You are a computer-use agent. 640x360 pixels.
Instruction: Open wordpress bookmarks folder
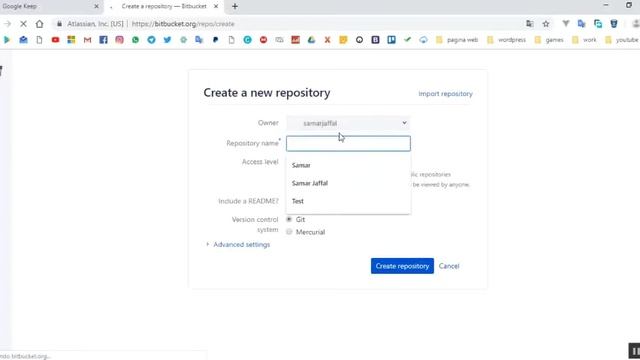[x=507, y=40]
